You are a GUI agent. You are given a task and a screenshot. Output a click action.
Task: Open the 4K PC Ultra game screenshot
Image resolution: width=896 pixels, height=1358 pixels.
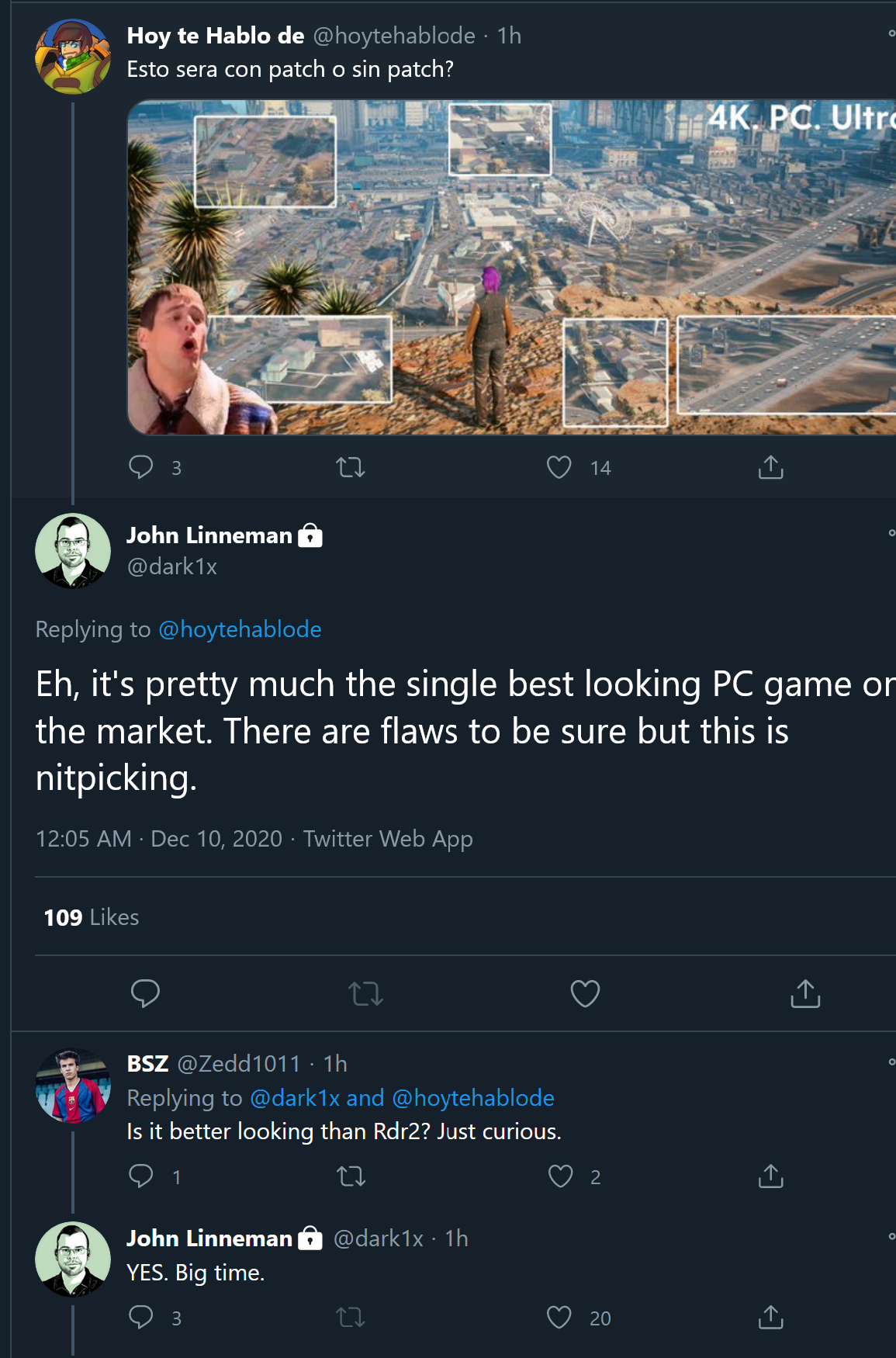tap(512, 267)
